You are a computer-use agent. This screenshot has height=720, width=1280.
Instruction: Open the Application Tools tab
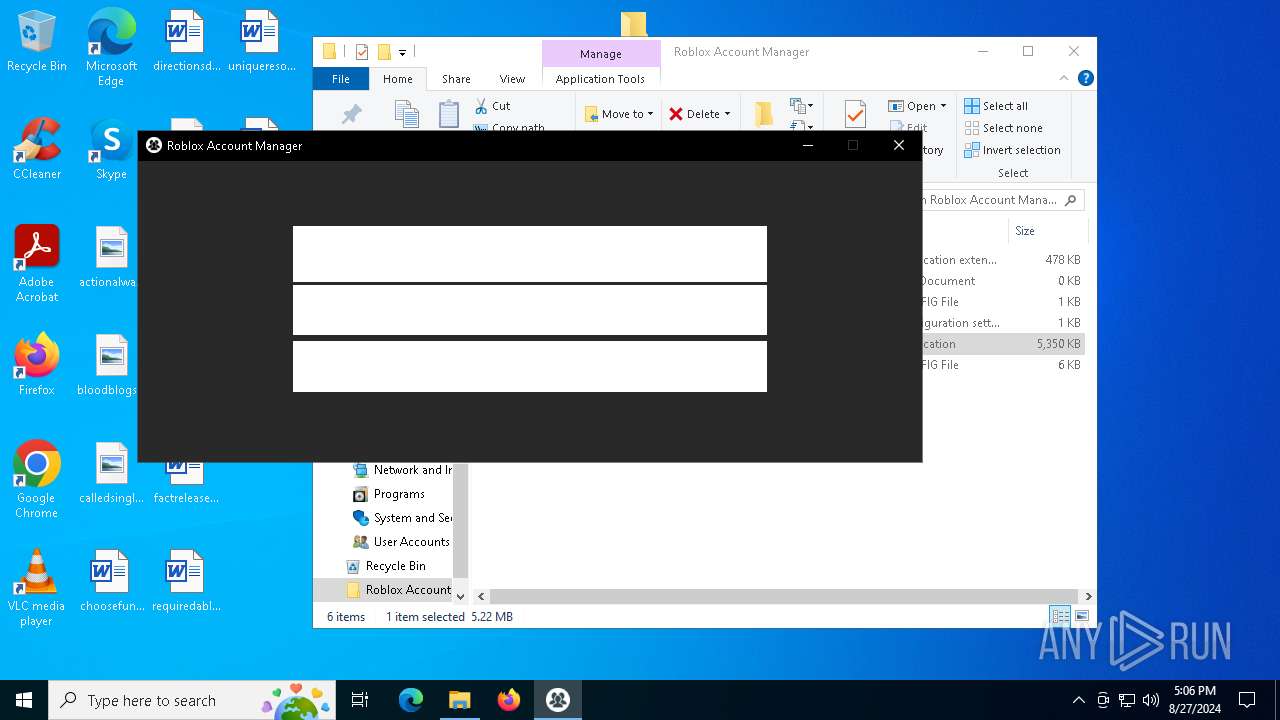[600, 79]
